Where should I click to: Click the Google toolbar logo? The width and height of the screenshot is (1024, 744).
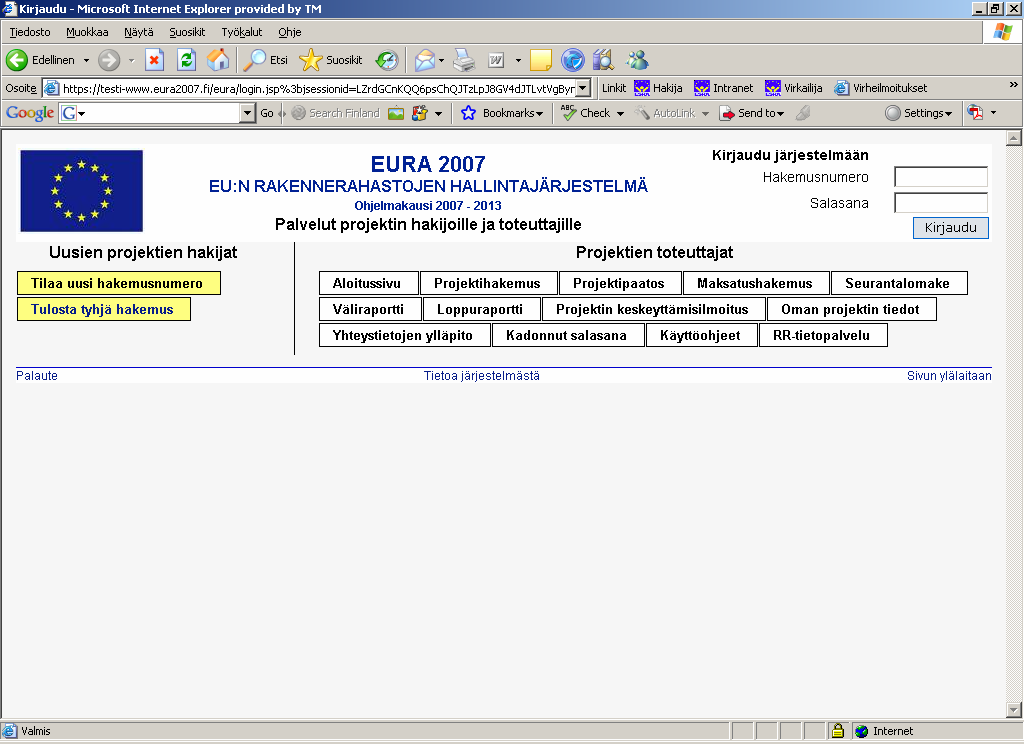[30, 113]
